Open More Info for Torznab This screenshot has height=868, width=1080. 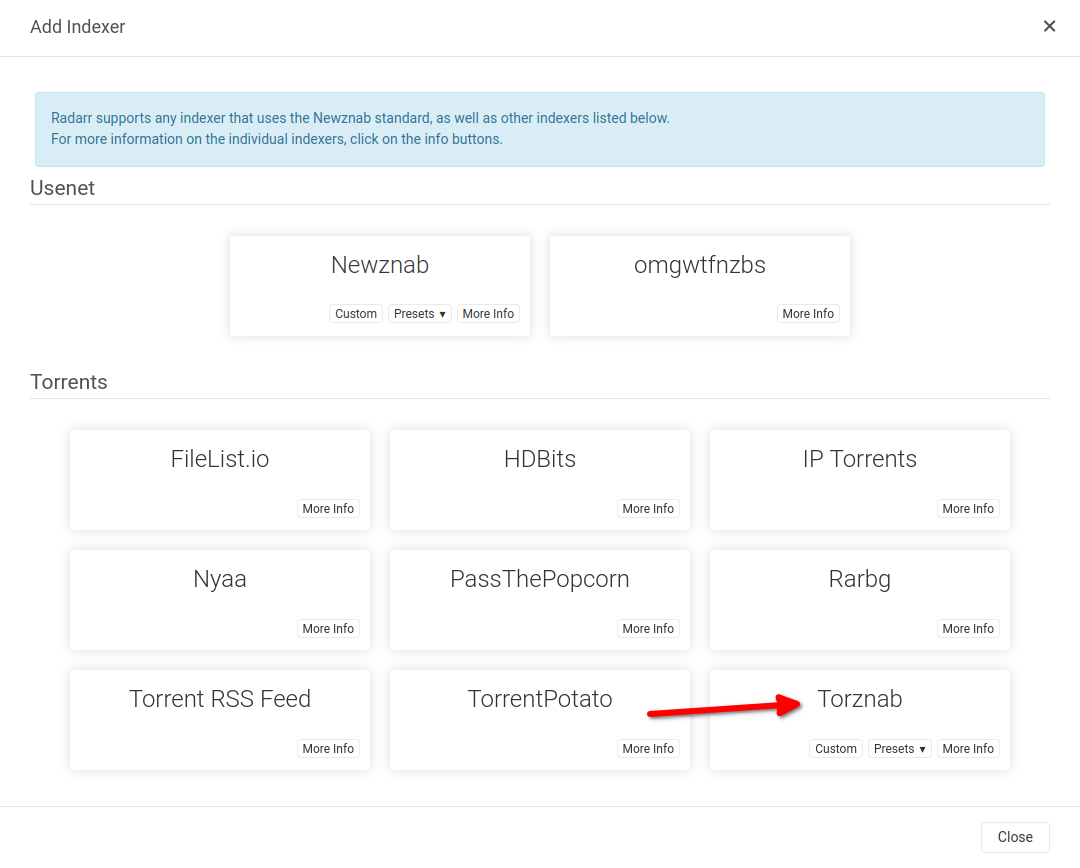coord(968,748)
